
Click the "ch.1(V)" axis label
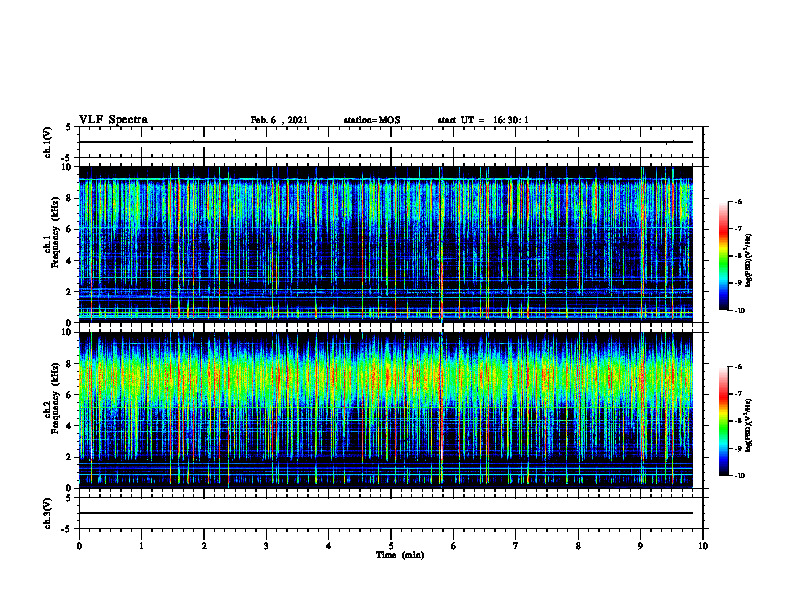point(47,142)
